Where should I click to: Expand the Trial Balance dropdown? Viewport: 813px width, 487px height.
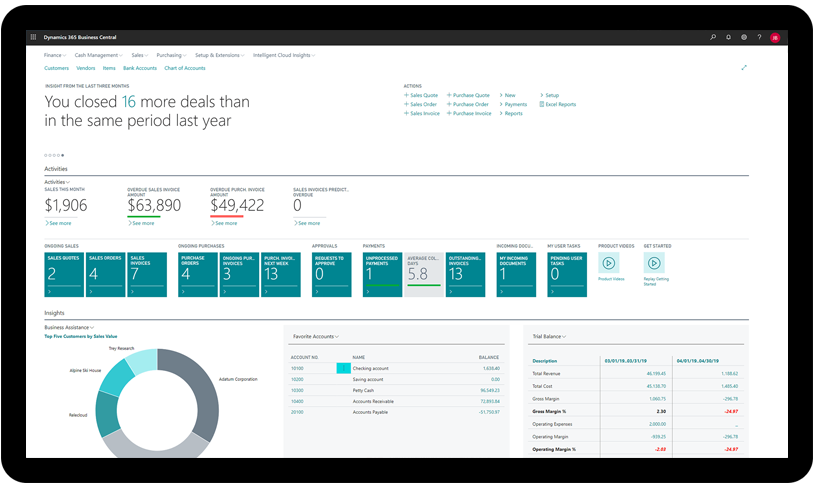[x=549, y=337]
